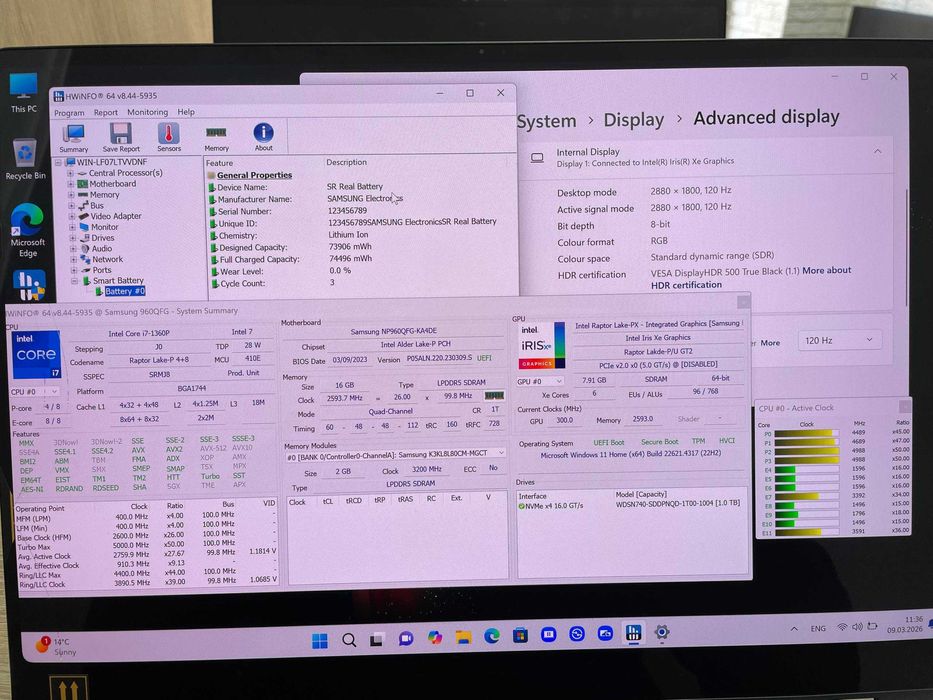Click the Save Report floppy icon

coord(121,138)
